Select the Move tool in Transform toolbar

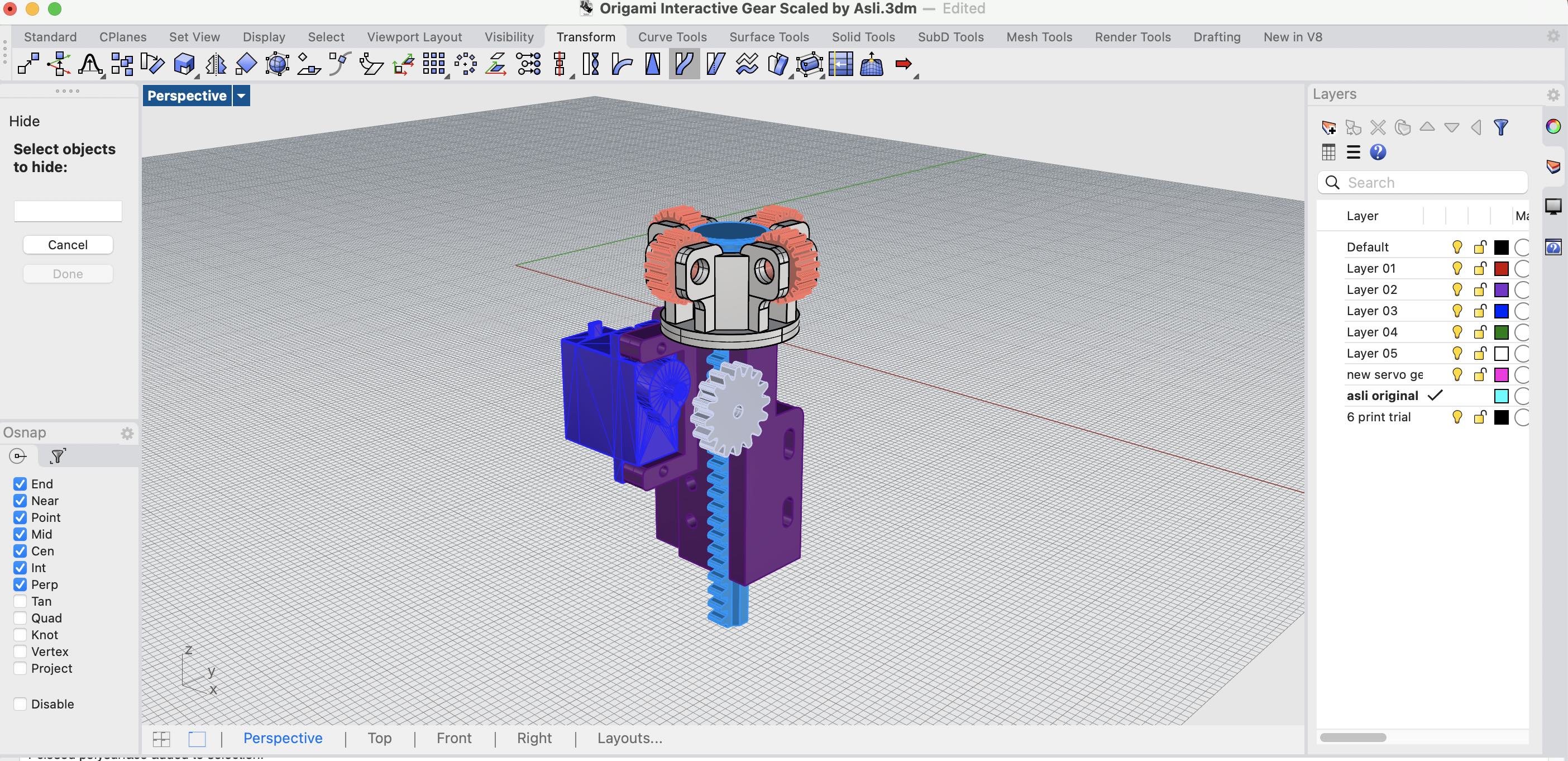coord(28,64)
